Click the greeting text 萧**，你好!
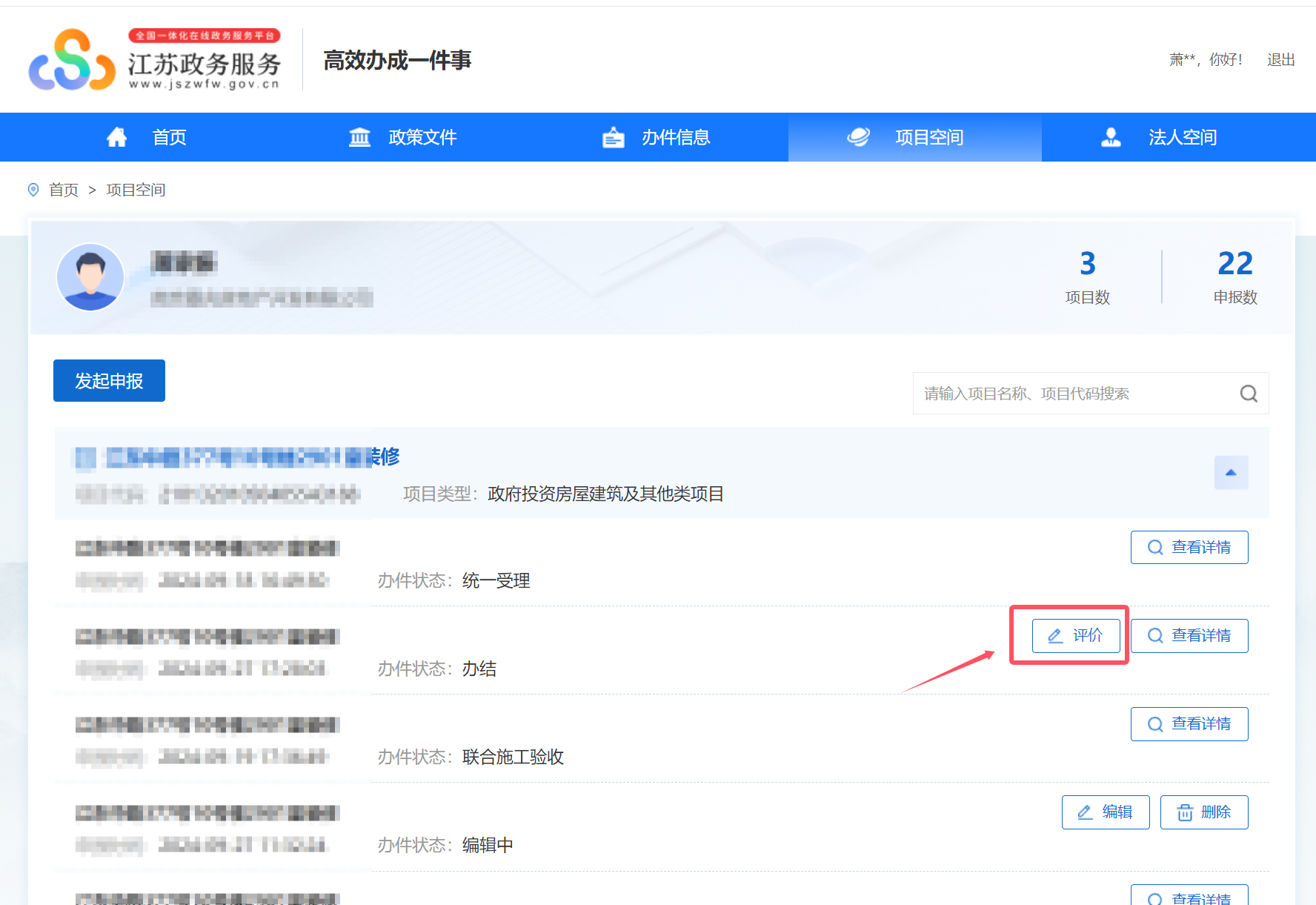 (1206, 59)
